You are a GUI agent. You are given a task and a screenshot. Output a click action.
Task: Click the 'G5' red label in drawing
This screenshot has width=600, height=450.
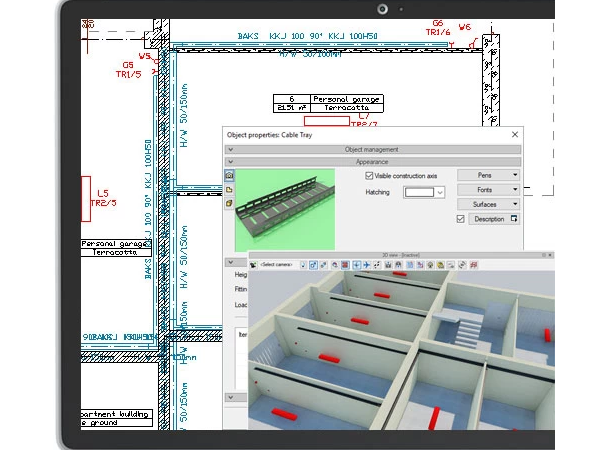click(128, 65)
